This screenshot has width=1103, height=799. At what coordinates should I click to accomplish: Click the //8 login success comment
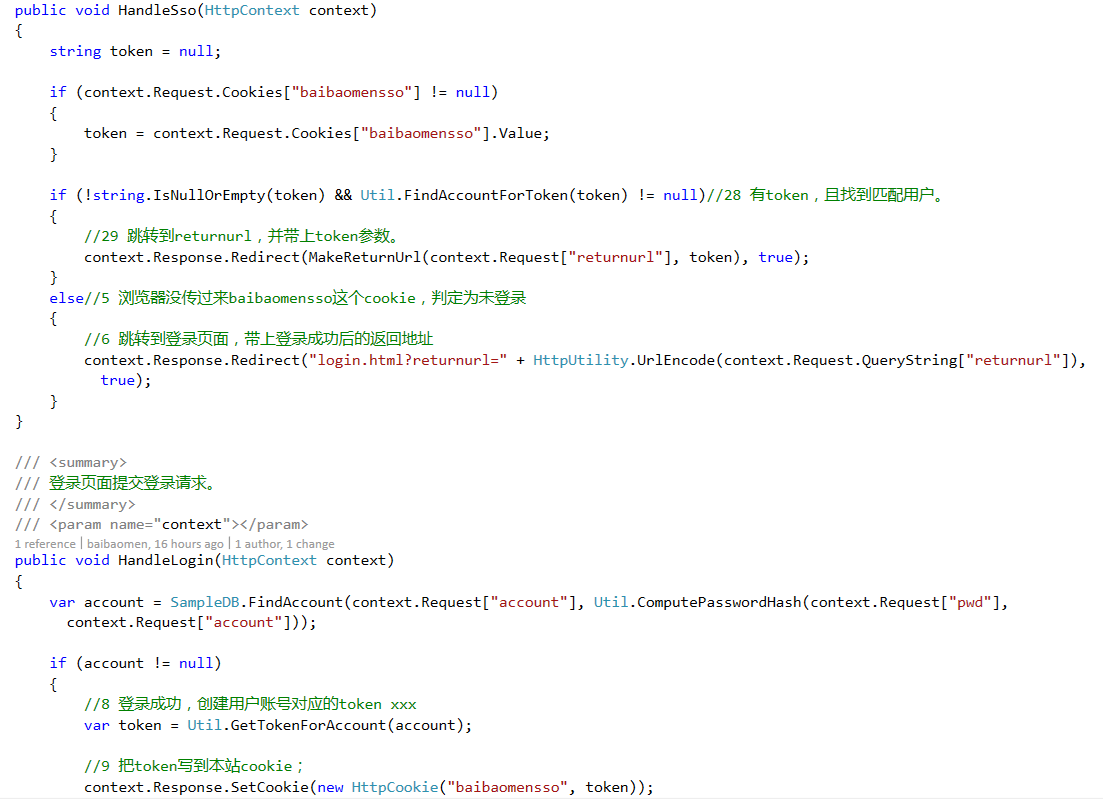point(250,705)
